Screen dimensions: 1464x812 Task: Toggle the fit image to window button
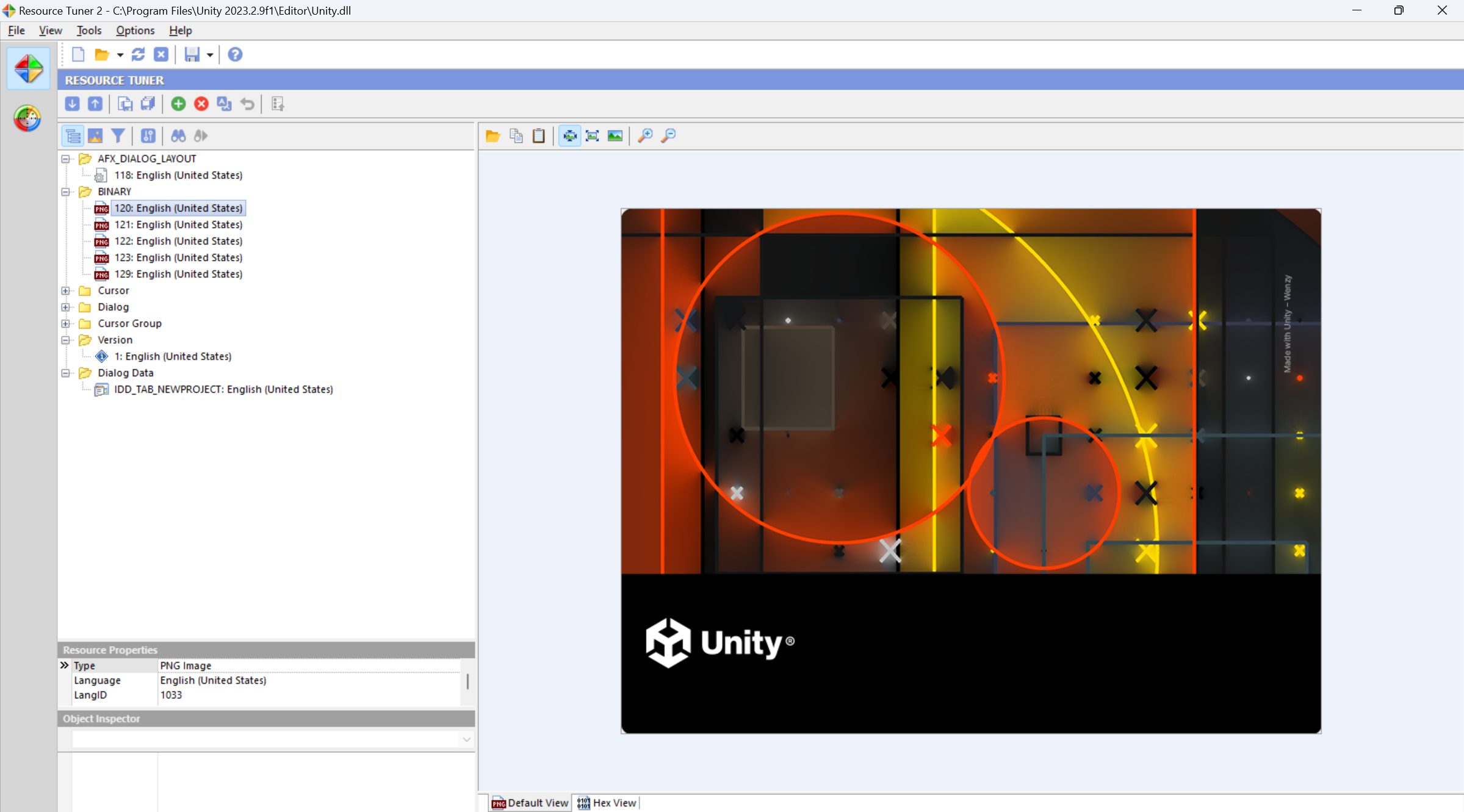569,135
